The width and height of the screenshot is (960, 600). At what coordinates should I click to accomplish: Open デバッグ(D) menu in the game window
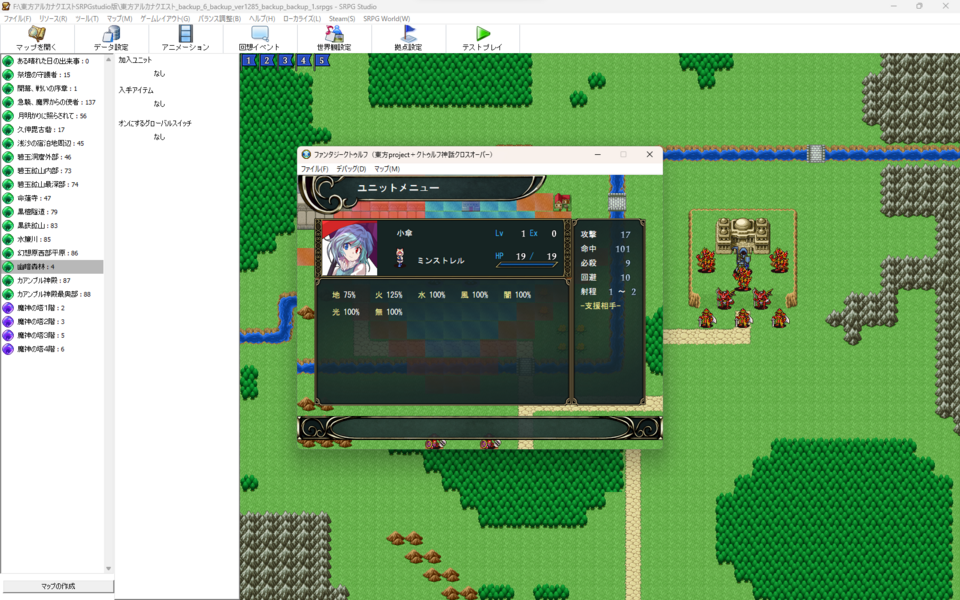click(351, 169)
